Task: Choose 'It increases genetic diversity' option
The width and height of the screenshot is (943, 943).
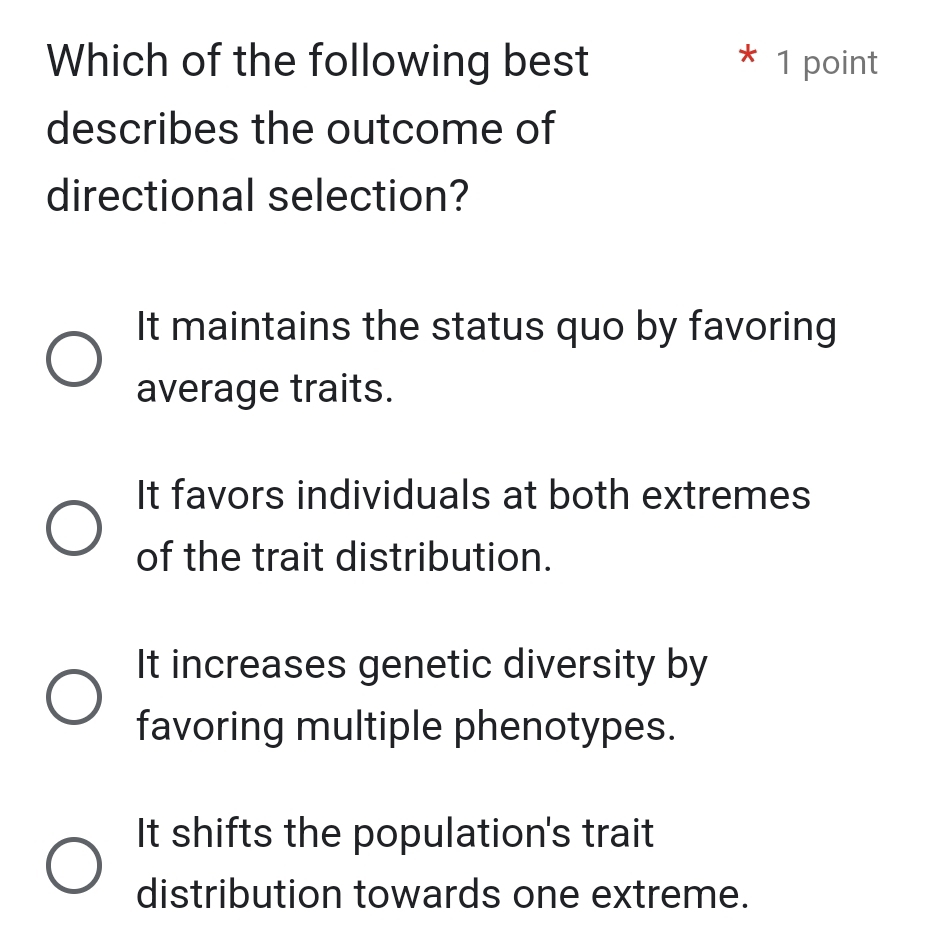Action: tap(73, 696)
